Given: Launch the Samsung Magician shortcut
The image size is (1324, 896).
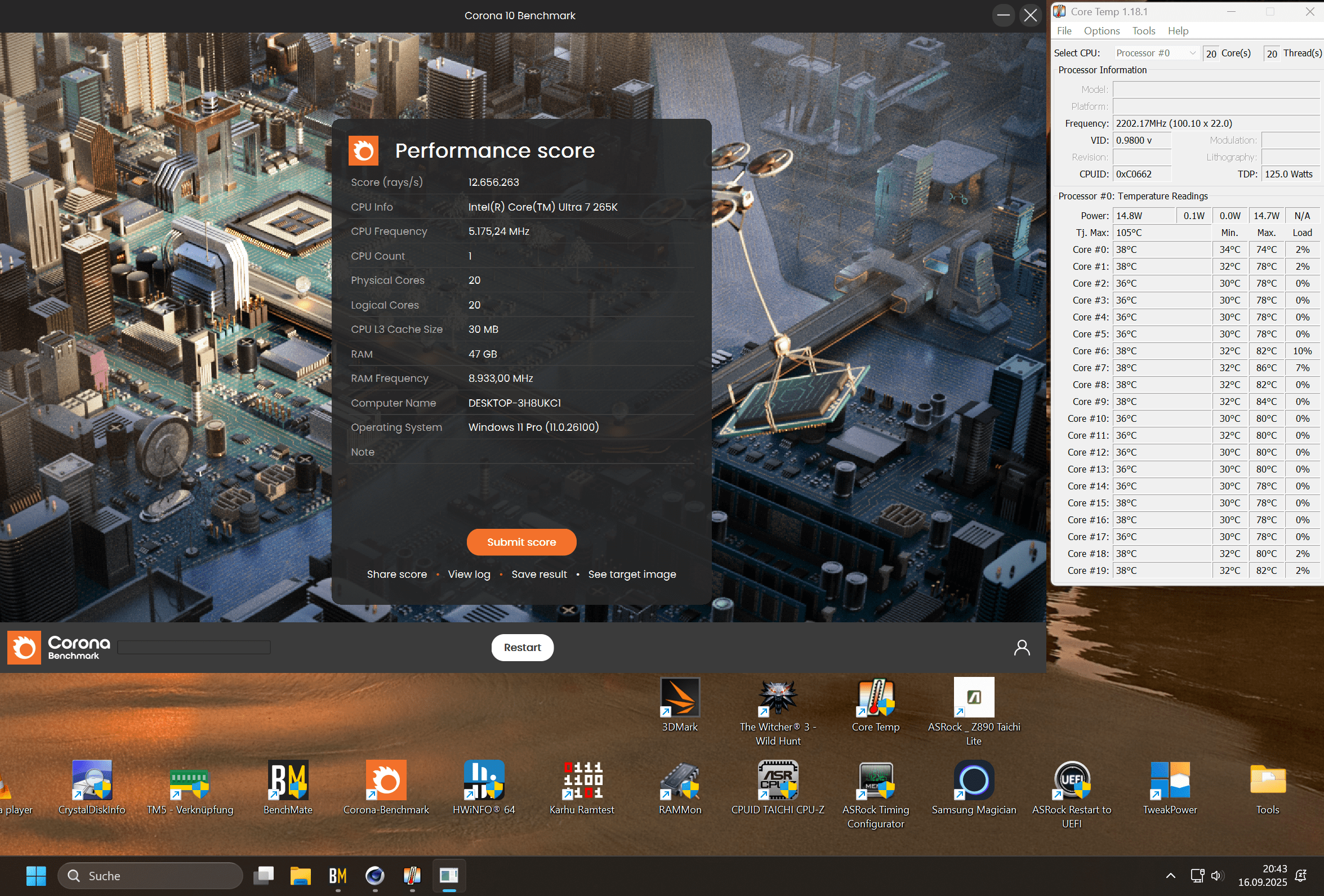Looking at the screenshot, I should pos(974,781).
